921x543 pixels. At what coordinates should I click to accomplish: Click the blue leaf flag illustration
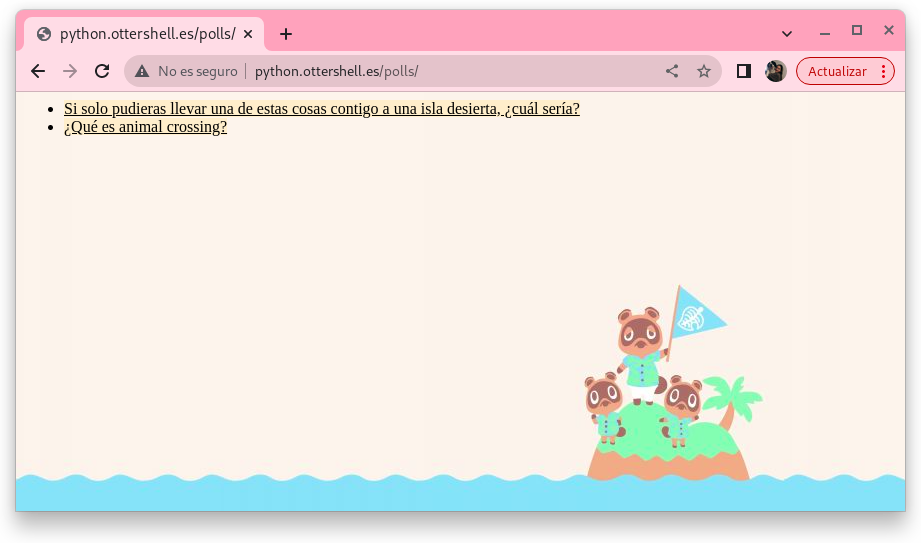point(696,317)
